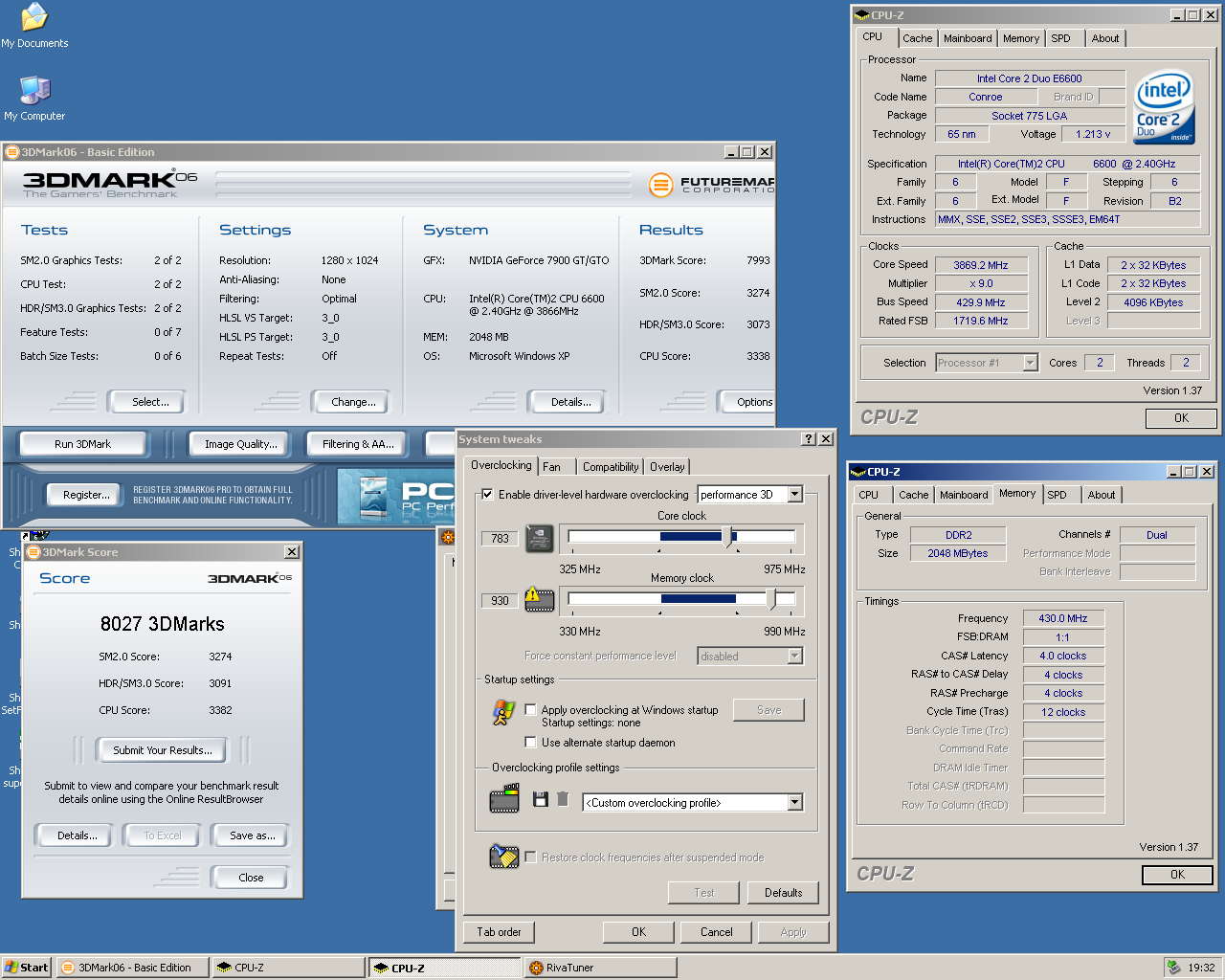Enable Apply overclocking at Windows startup
Screen dimensions: 1225x980
(x=530, y=710)
